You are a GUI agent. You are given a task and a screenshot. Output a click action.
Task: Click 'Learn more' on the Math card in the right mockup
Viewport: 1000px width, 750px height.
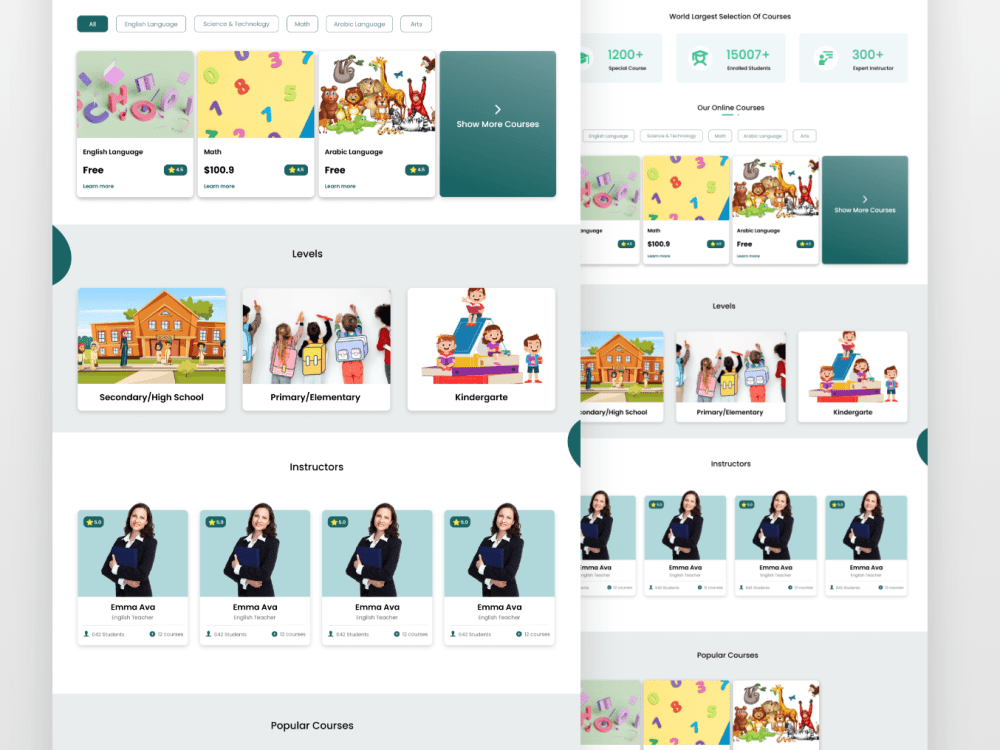point(659,256)
